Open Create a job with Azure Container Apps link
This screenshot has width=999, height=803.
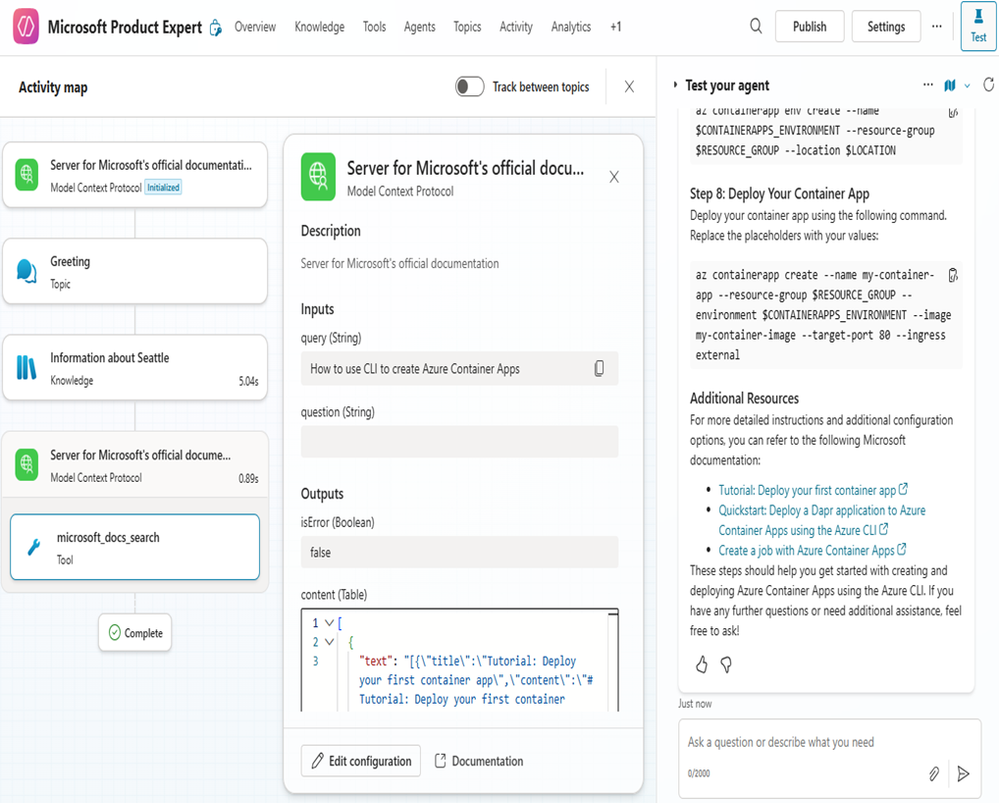[812, 550]
